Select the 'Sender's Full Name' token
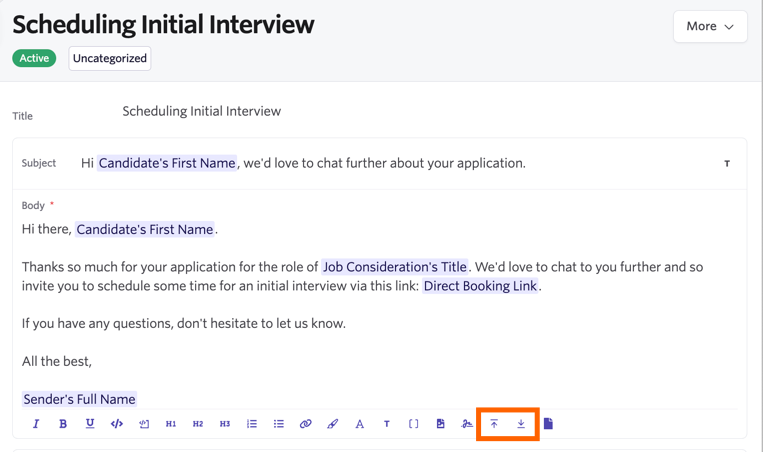The height and width of the screenshot is (452, 763). 79,399
